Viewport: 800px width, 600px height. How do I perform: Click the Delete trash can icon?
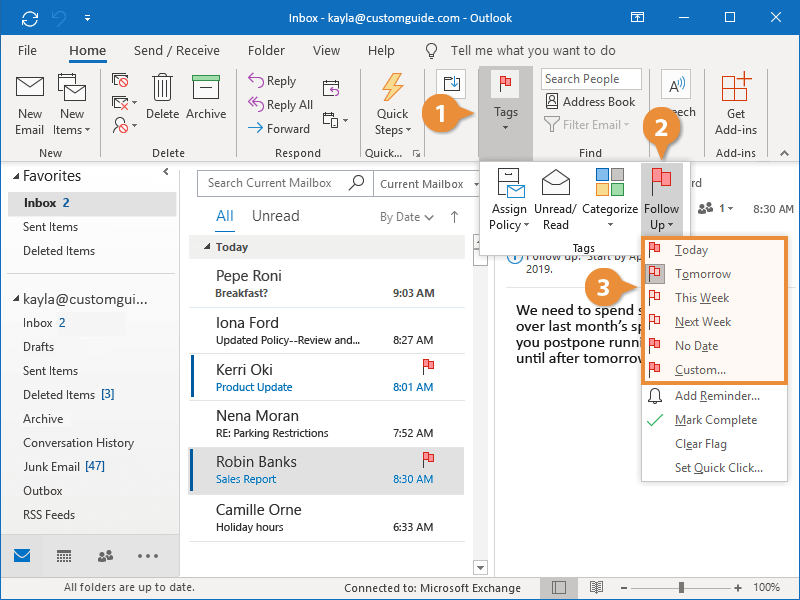coord(162,87)
